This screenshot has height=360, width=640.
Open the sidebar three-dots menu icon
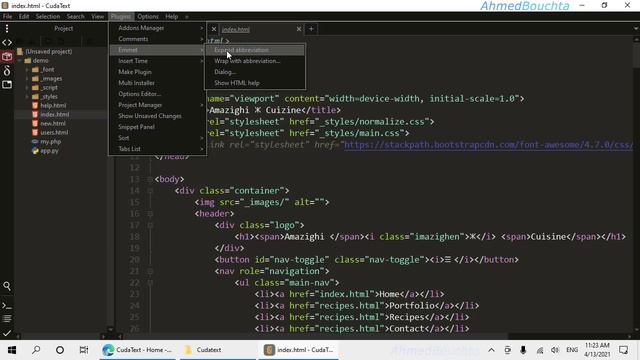[7, 29]
